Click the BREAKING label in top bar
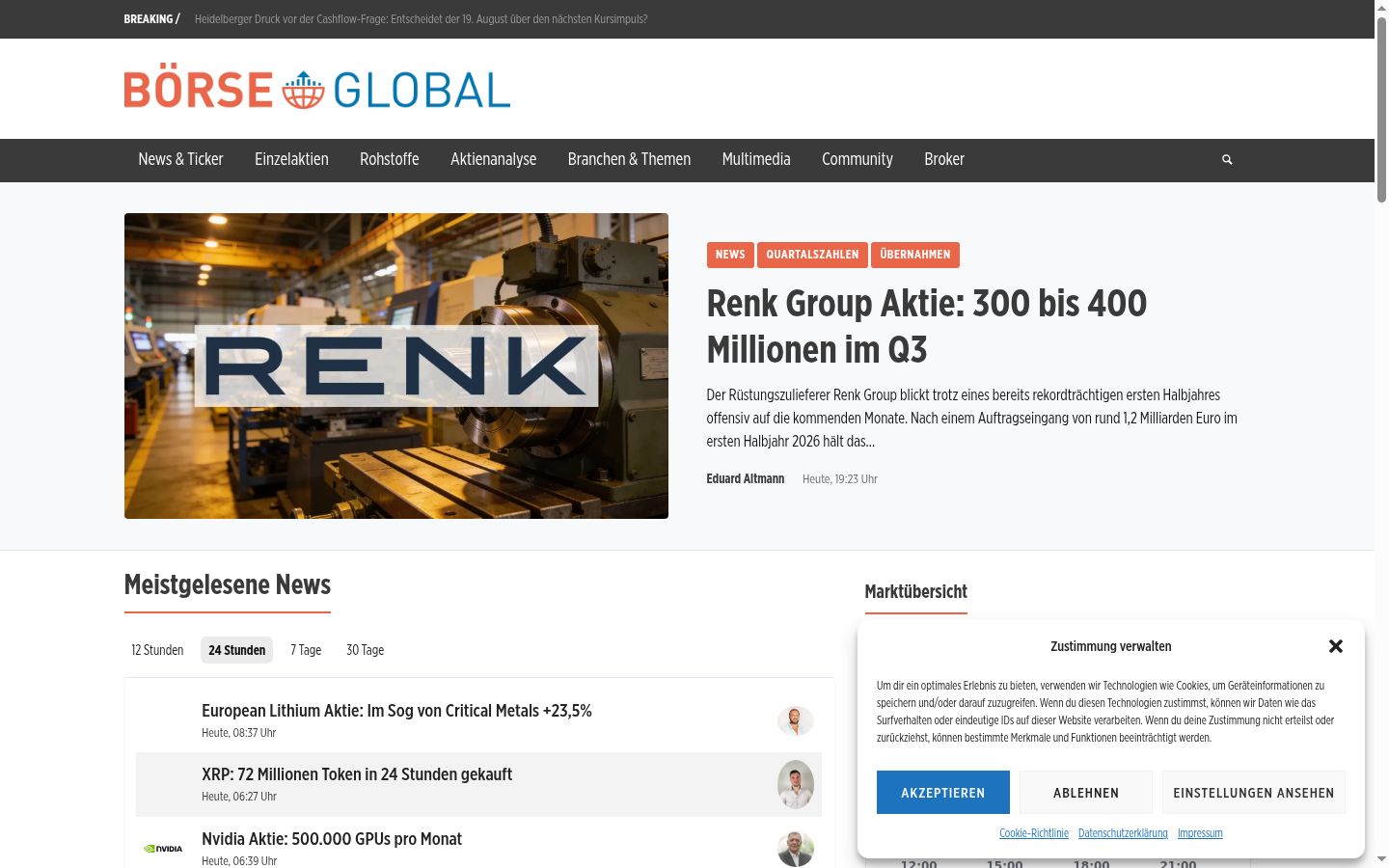The height and width of the screenshot is (868, 1389). (x=151, y=19)
